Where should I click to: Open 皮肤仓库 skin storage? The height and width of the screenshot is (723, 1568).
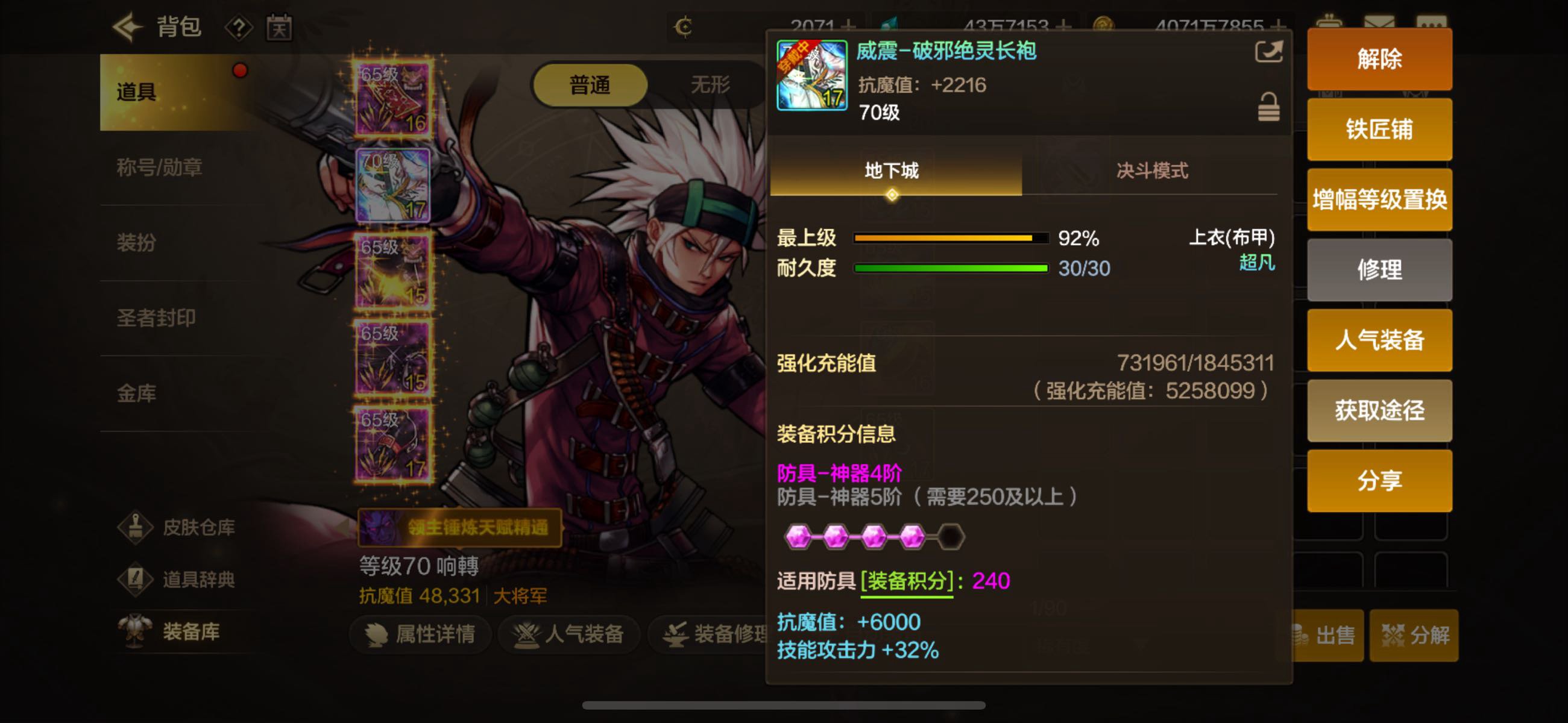coord(177,527)
